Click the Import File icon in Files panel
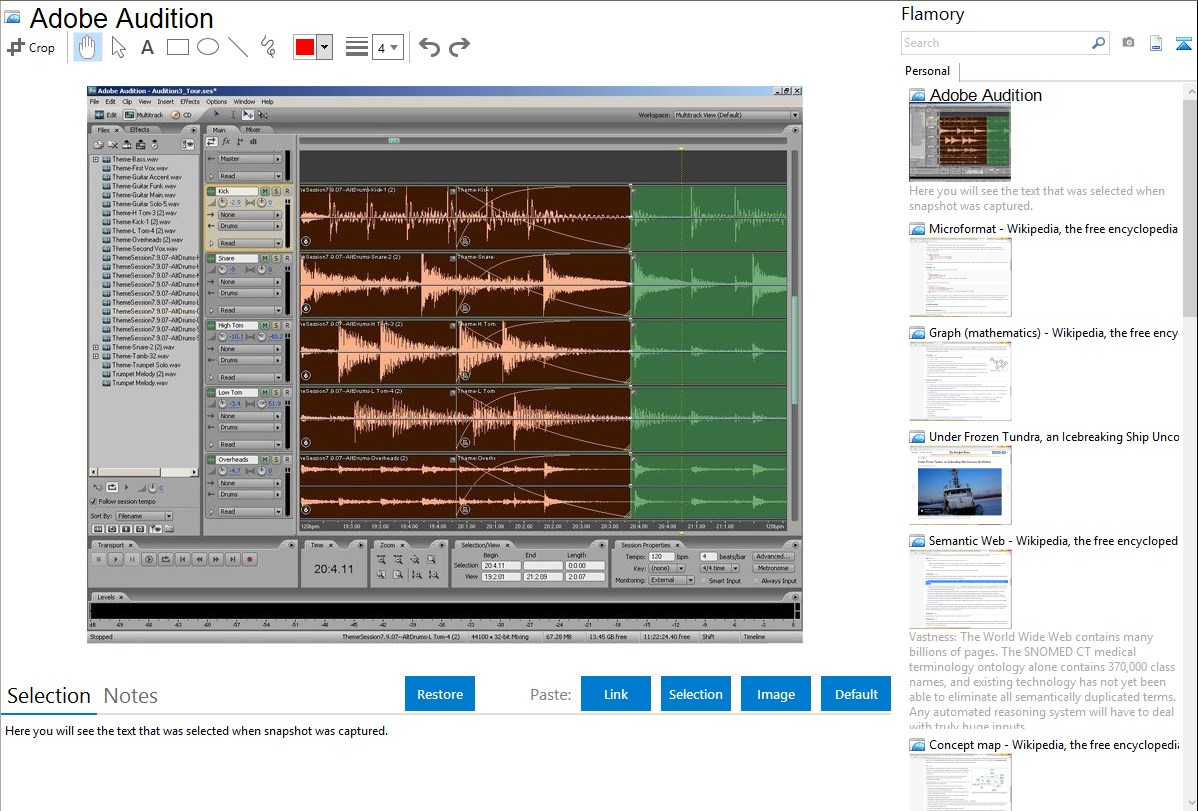 [99, 144]
